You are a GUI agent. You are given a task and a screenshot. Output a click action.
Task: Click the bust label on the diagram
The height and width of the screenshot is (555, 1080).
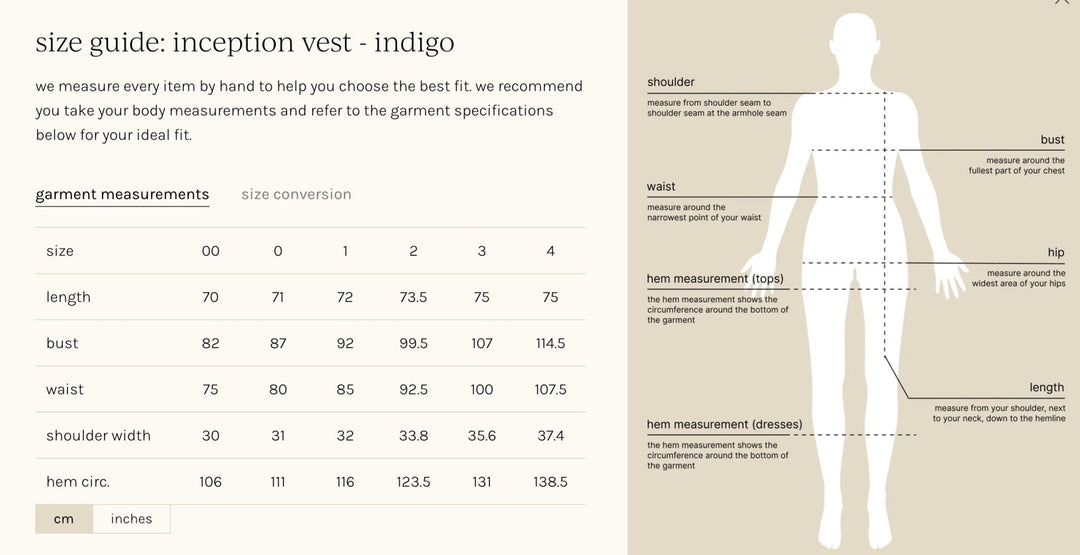pyautogui.click(x=1052, y=140)
